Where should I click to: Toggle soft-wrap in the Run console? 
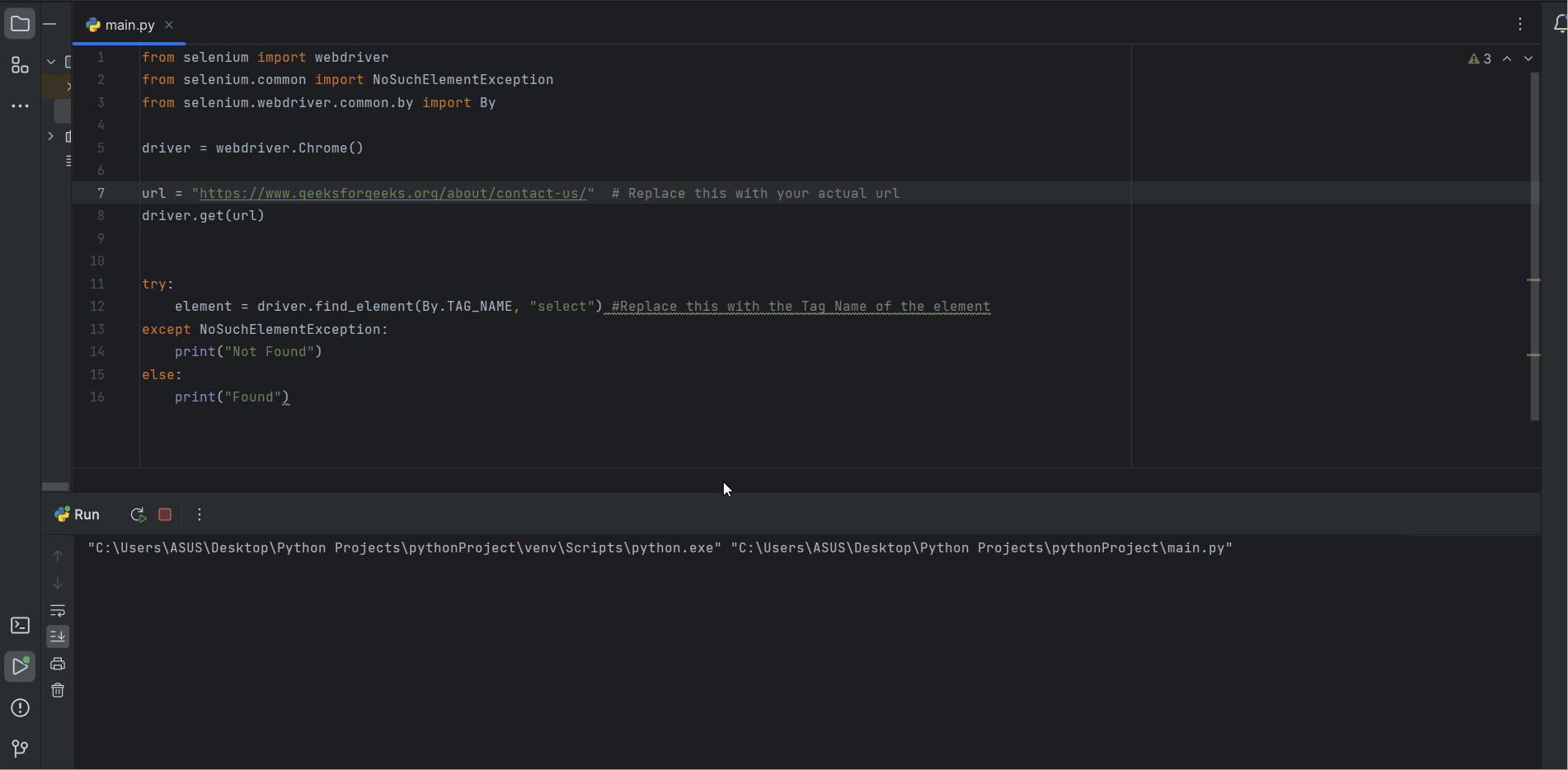58,611
